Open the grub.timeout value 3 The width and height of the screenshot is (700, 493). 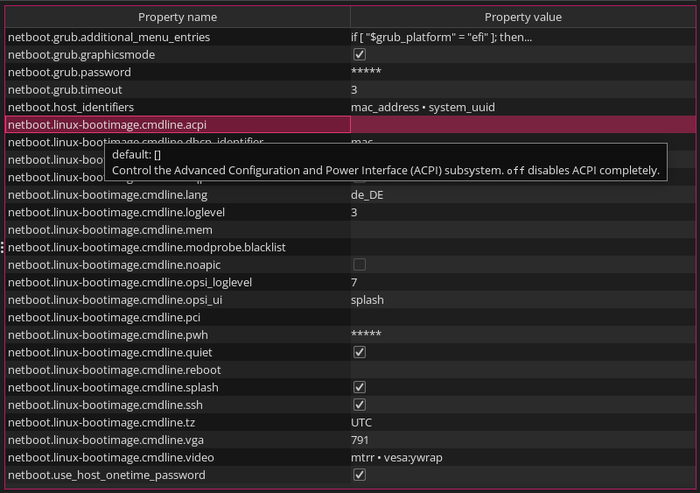[x=355, y=89]
